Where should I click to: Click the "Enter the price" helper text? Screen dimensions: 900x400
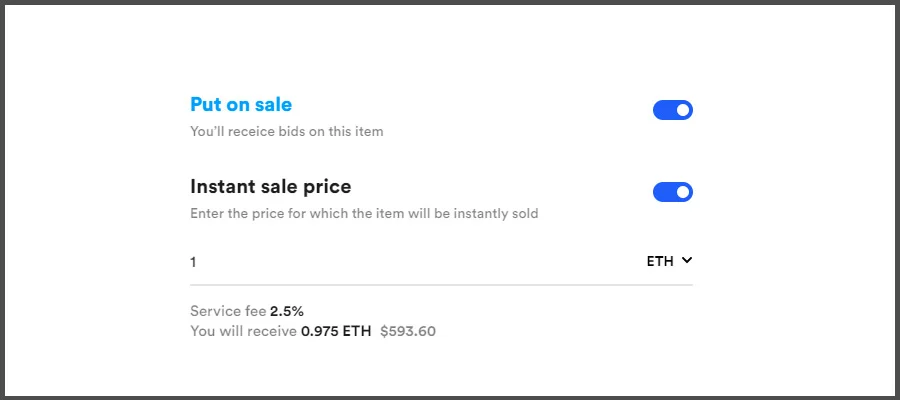tap(364, 213)
